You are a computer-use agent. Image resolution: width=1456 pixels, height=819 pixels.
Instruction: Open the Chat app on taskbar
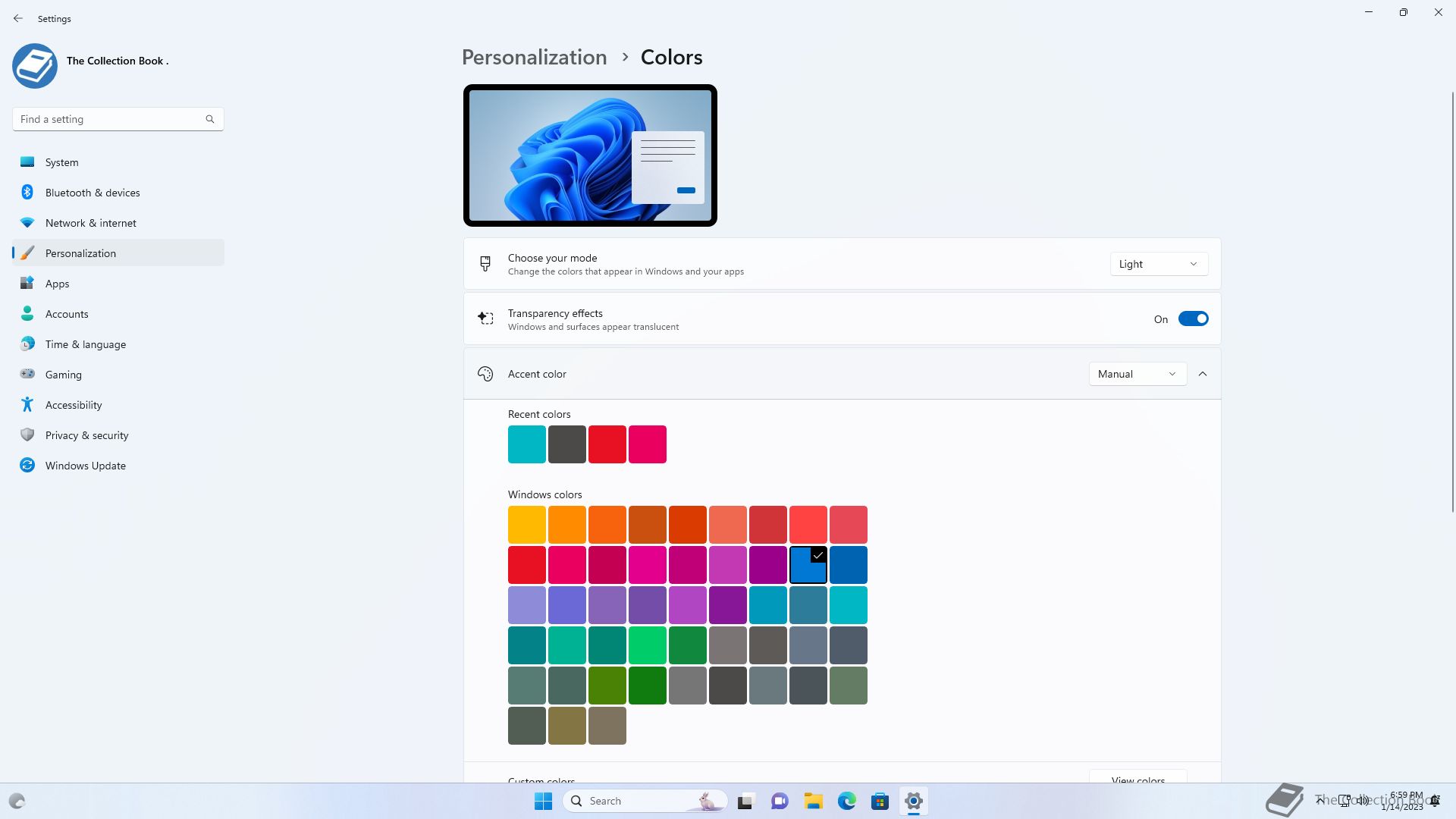click(780, 801)
